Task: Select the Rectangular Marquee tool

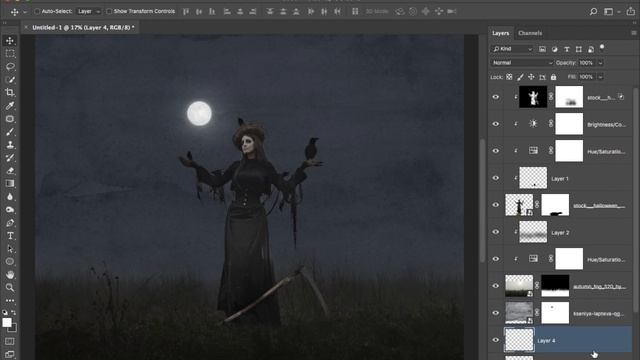Action: [x=10, y=53]
